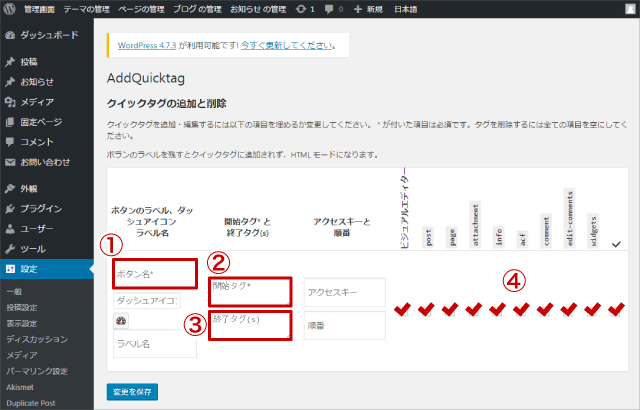This screenshot has width=640, height=410.
Task: Open お知らせの管理 in the admin bar
Action: pos(258,9)
